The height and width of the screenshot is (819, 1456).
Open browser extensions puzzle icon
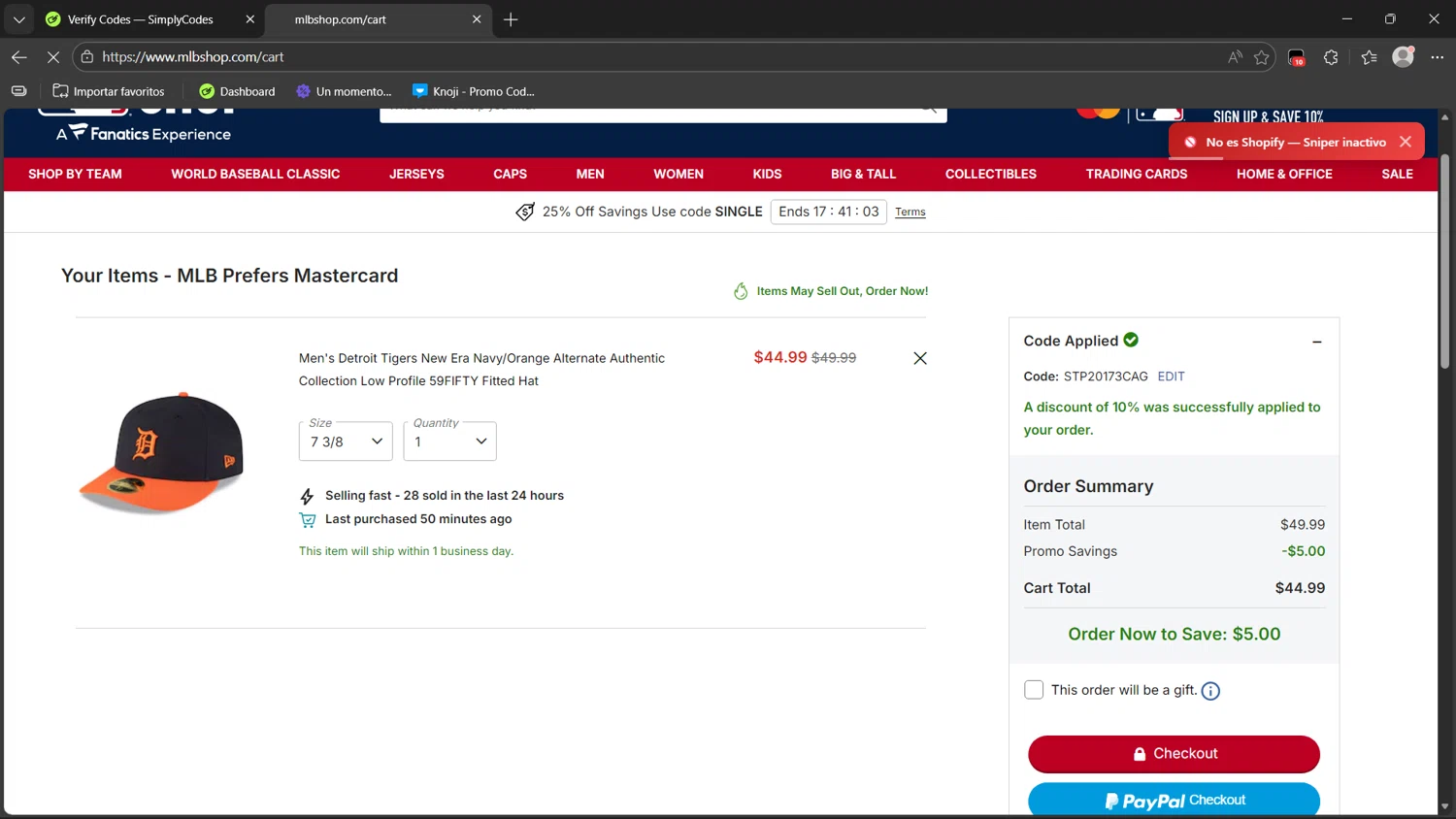pos(1331,57)
